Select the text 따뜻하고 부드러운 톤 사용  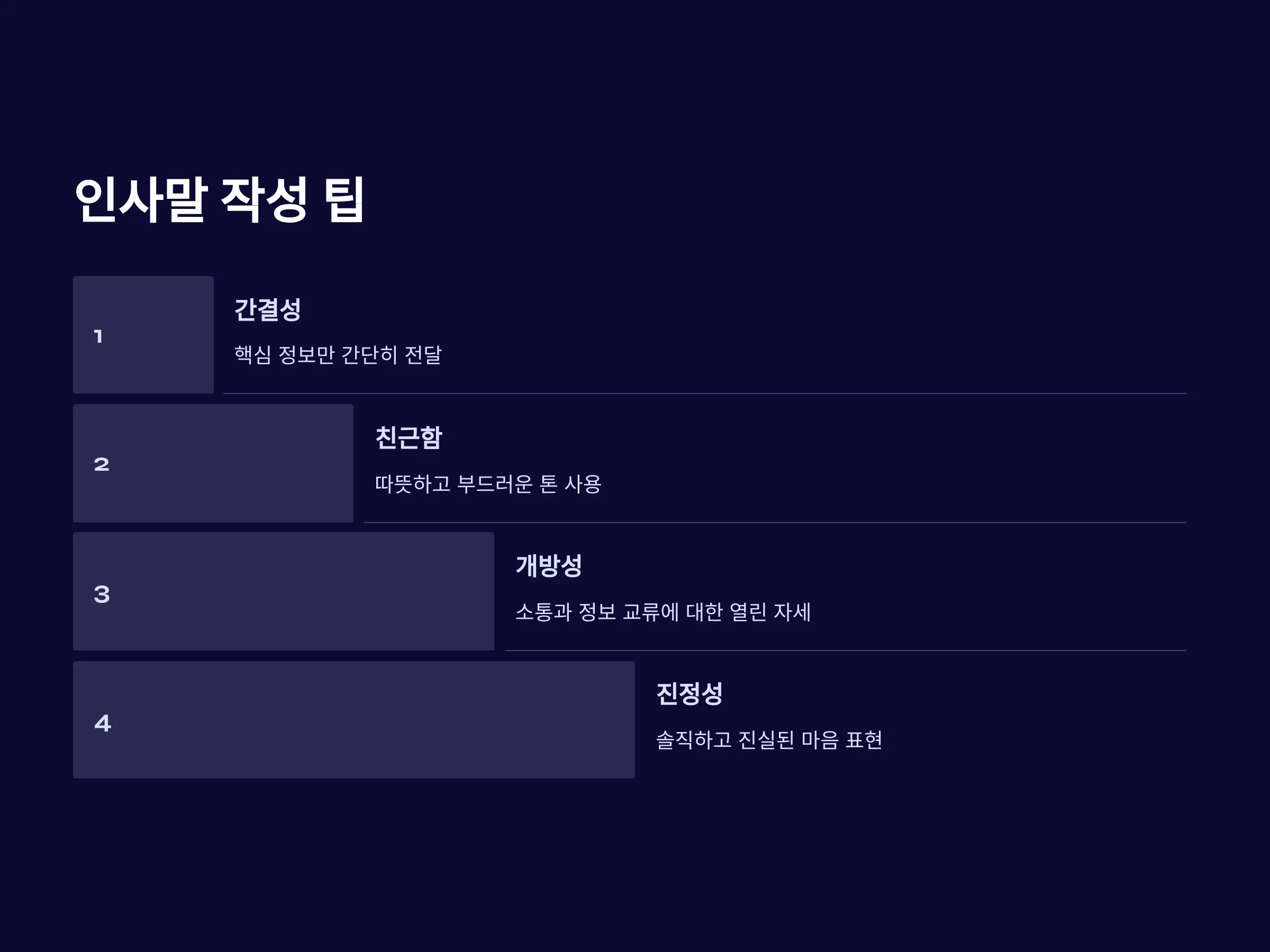488,484
